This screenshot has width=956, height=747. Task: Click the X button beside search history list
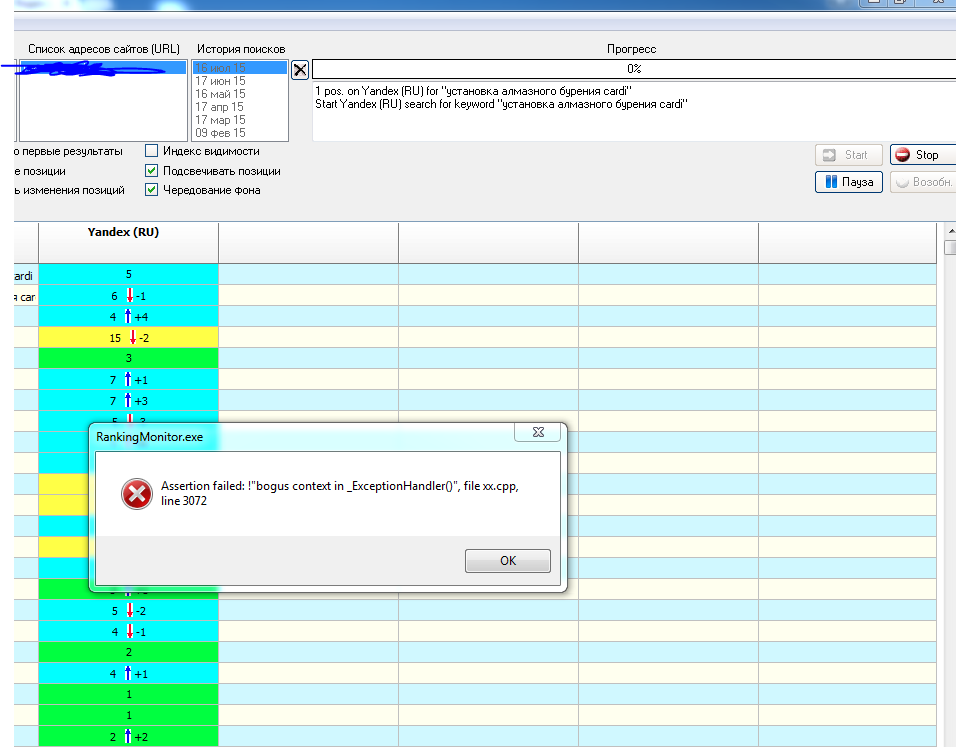tap(300, 70)
